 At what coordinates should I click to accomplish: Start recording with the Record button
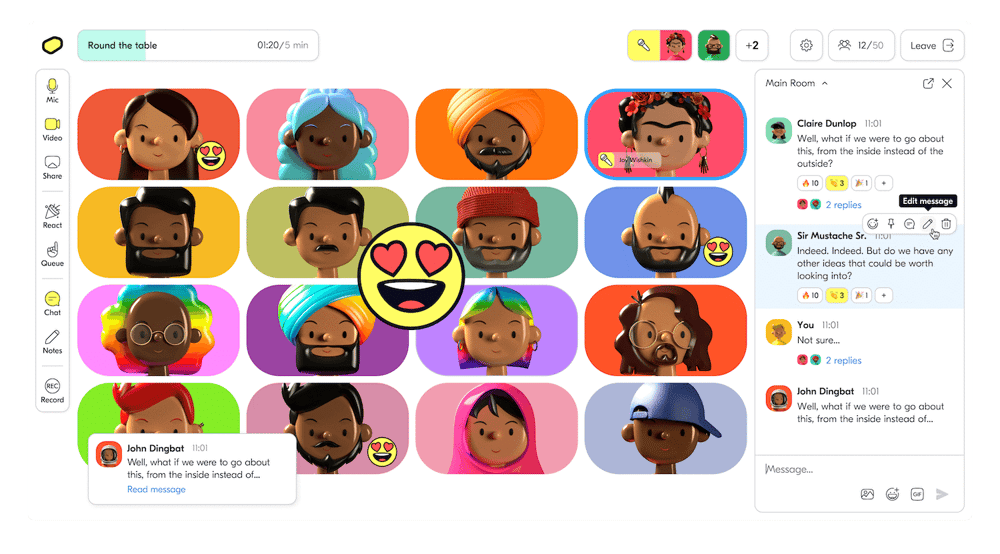click(x=52, y=391)
